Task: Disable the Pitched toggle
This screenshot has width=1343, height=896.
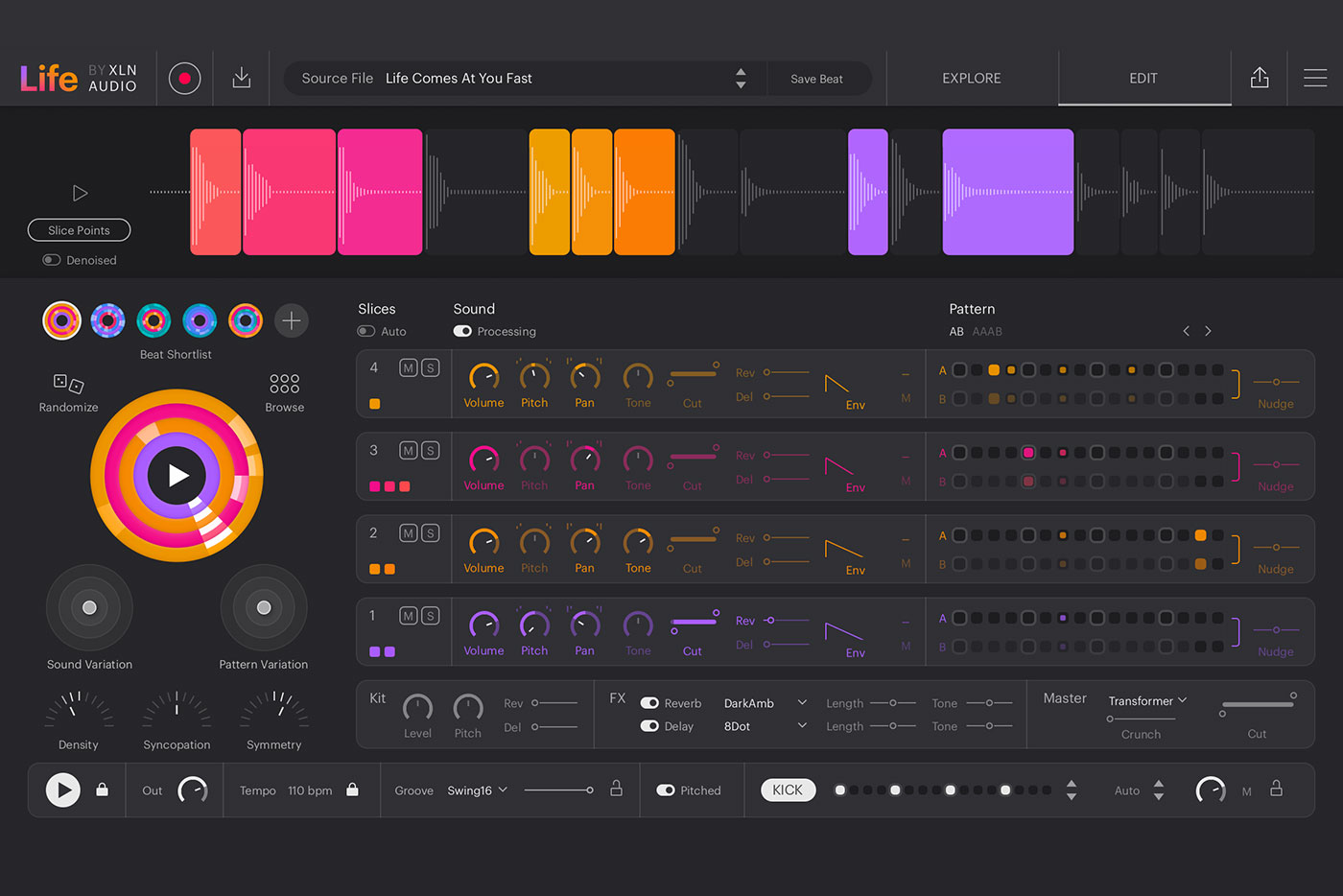Action: click(665, 790)
